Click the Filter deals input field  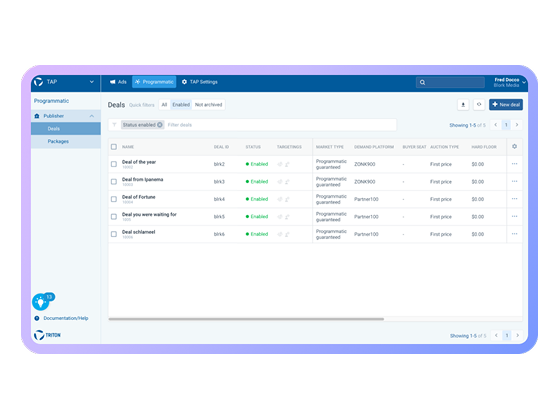pos(280,125)
